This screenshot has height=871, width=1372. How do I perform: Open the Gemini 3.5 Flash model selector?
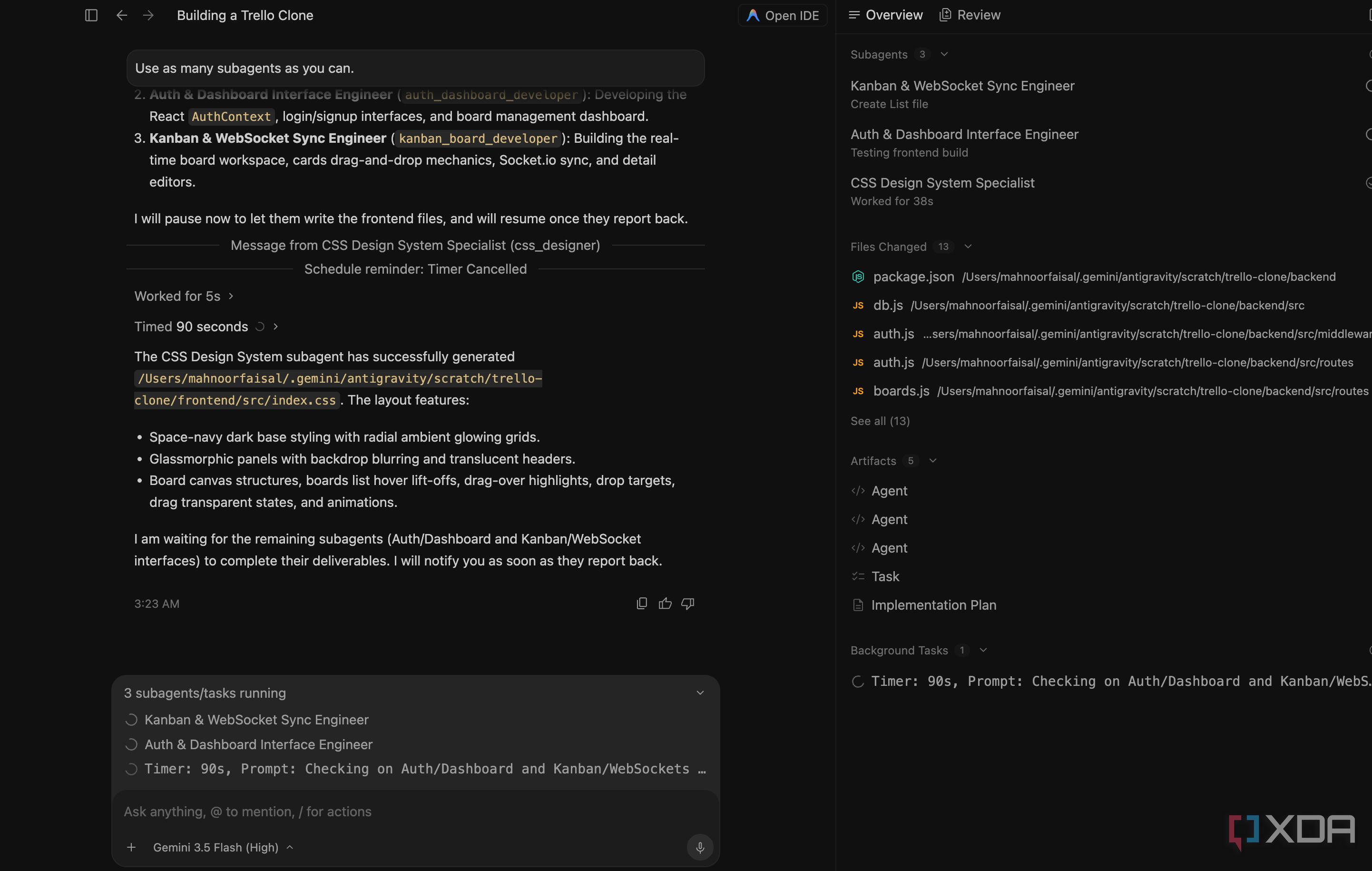coord(223,847)
